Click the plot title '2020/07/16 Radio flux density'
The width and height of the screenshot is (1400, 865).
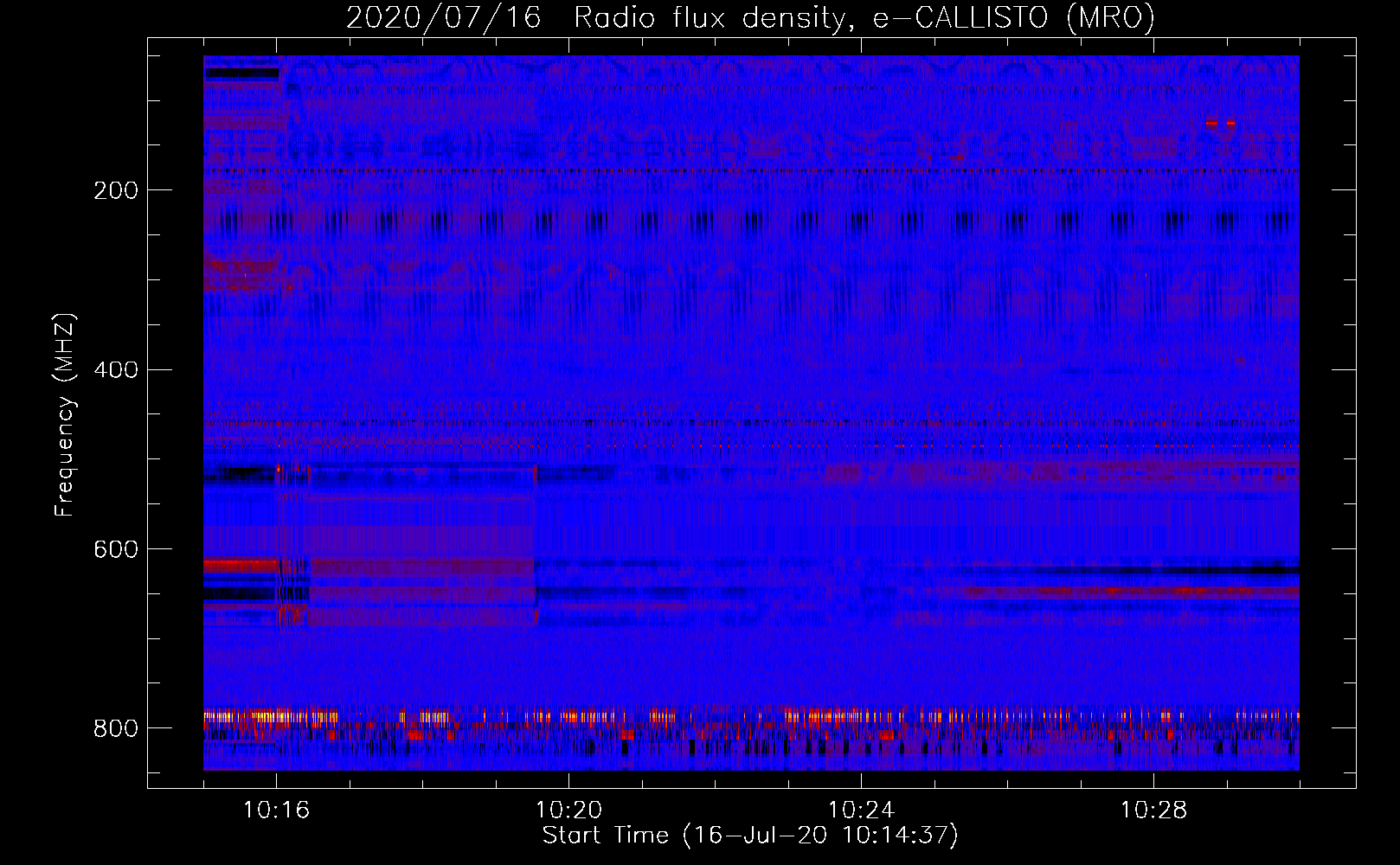click(751, 17)
